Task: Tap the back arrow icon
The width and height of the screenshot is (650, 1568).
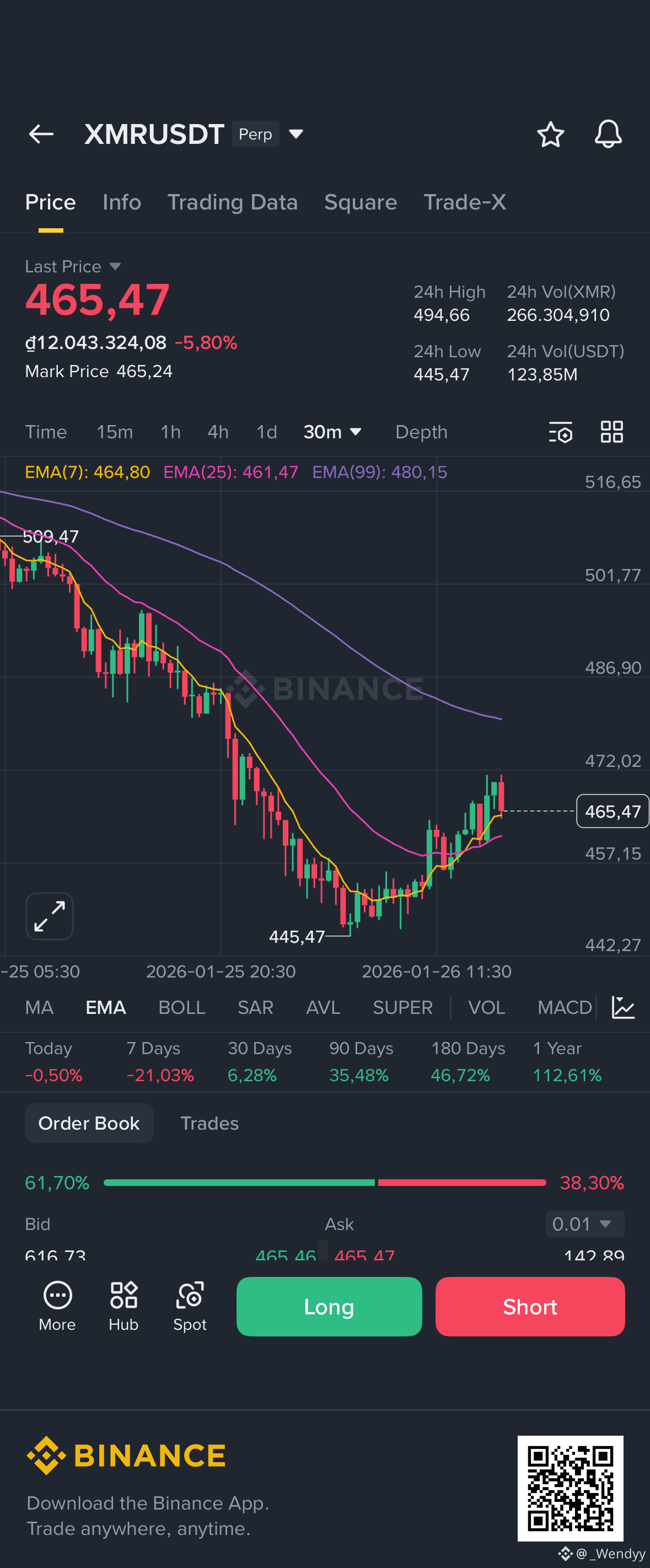Action: 41,134
